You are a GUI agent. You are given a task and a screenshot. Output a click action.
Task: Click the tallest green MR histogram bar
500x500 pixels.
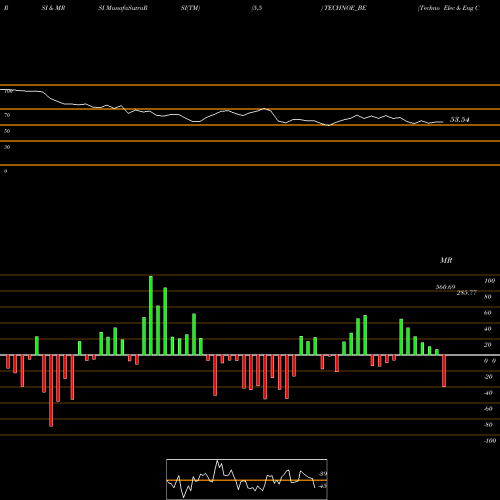151,315
